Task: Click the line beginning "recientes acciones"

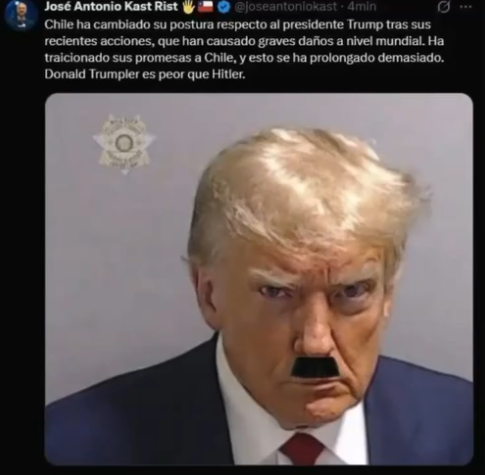Action: pos(244,41)
